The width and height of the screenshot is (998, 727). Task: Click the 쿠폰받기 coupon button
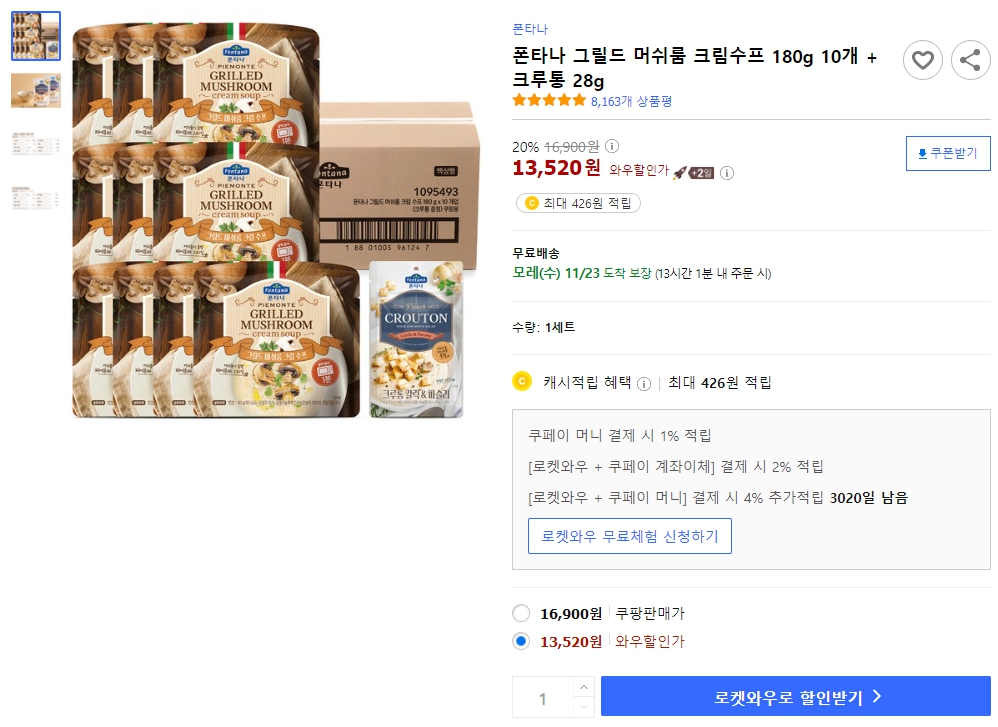[948, 153]
